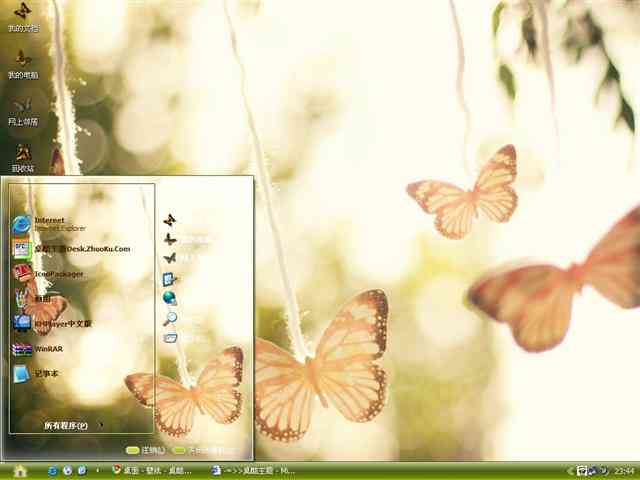
Task: Select the 我的电脑 desktop icon
Action: 23,64
